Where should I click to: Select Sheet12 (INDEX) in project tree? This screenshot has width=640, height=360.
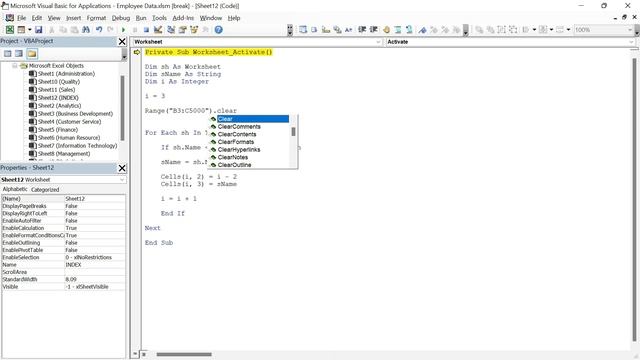pyautogui.click(x=58, y=98)
